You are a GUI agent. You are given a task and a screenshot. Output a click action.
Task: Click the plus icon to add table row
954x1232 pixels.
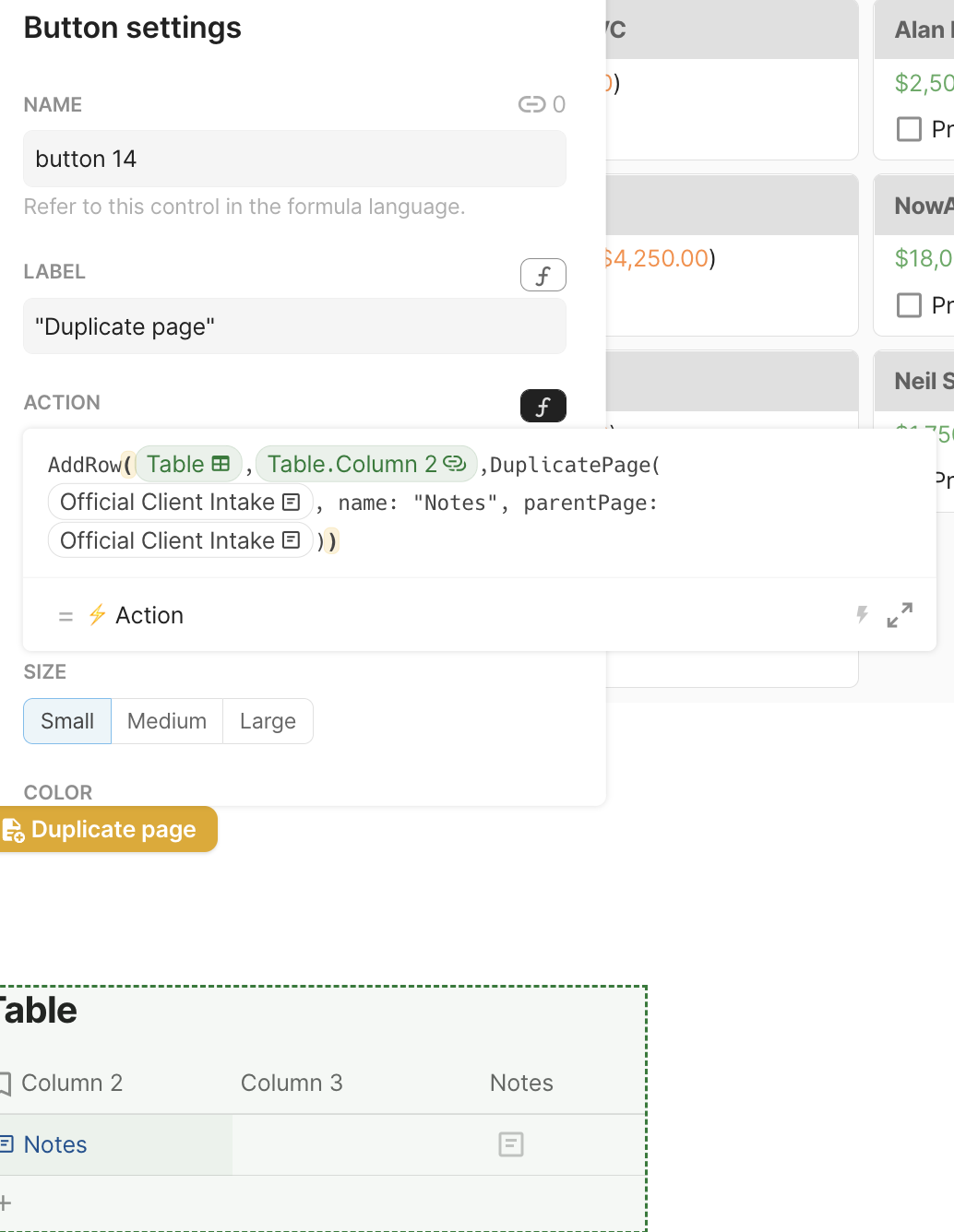point(6,1202)
